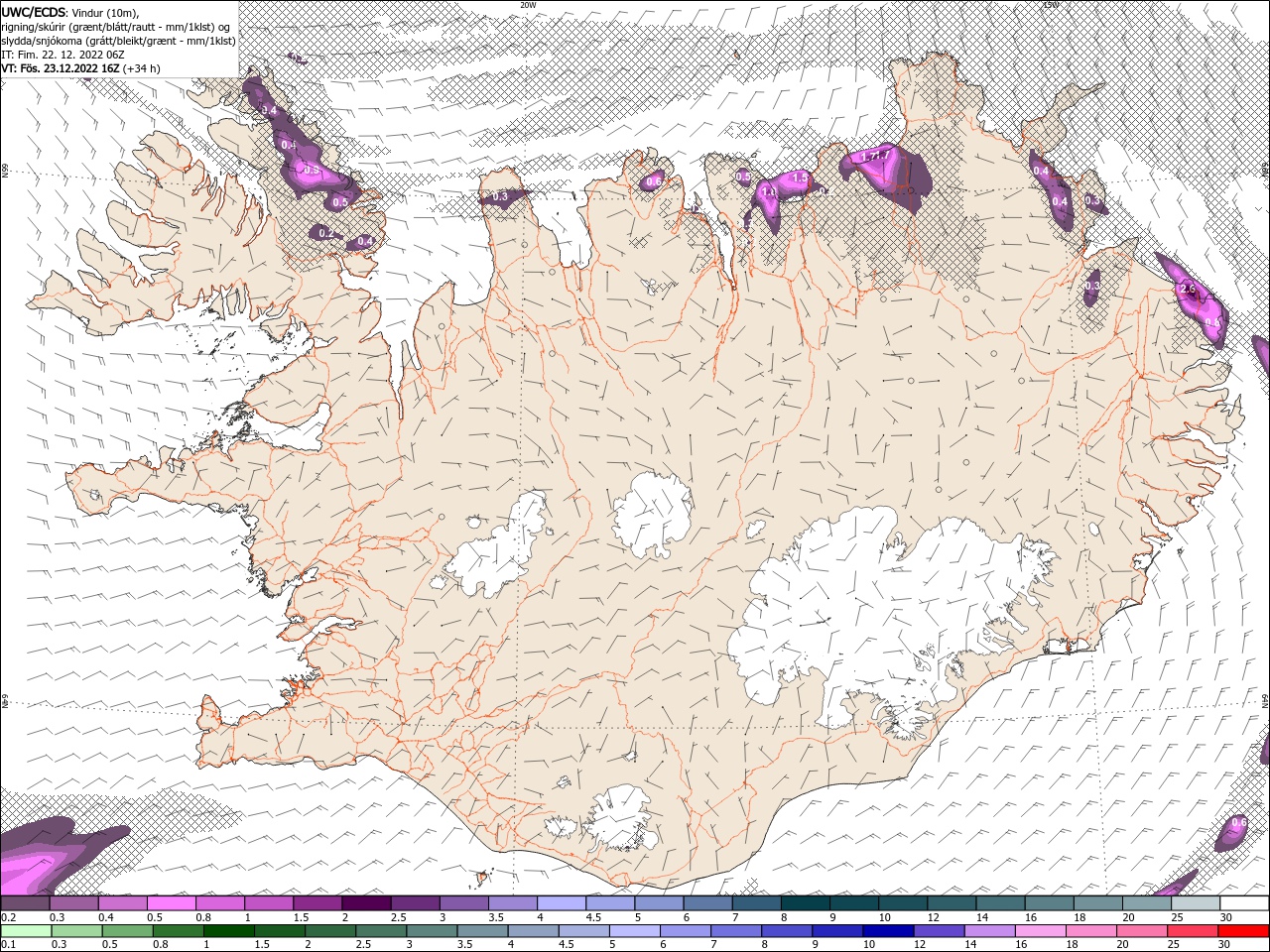1270x952 pixels.
Task: Select the dark teal 9 snow swatch
Action: (855, 903)
